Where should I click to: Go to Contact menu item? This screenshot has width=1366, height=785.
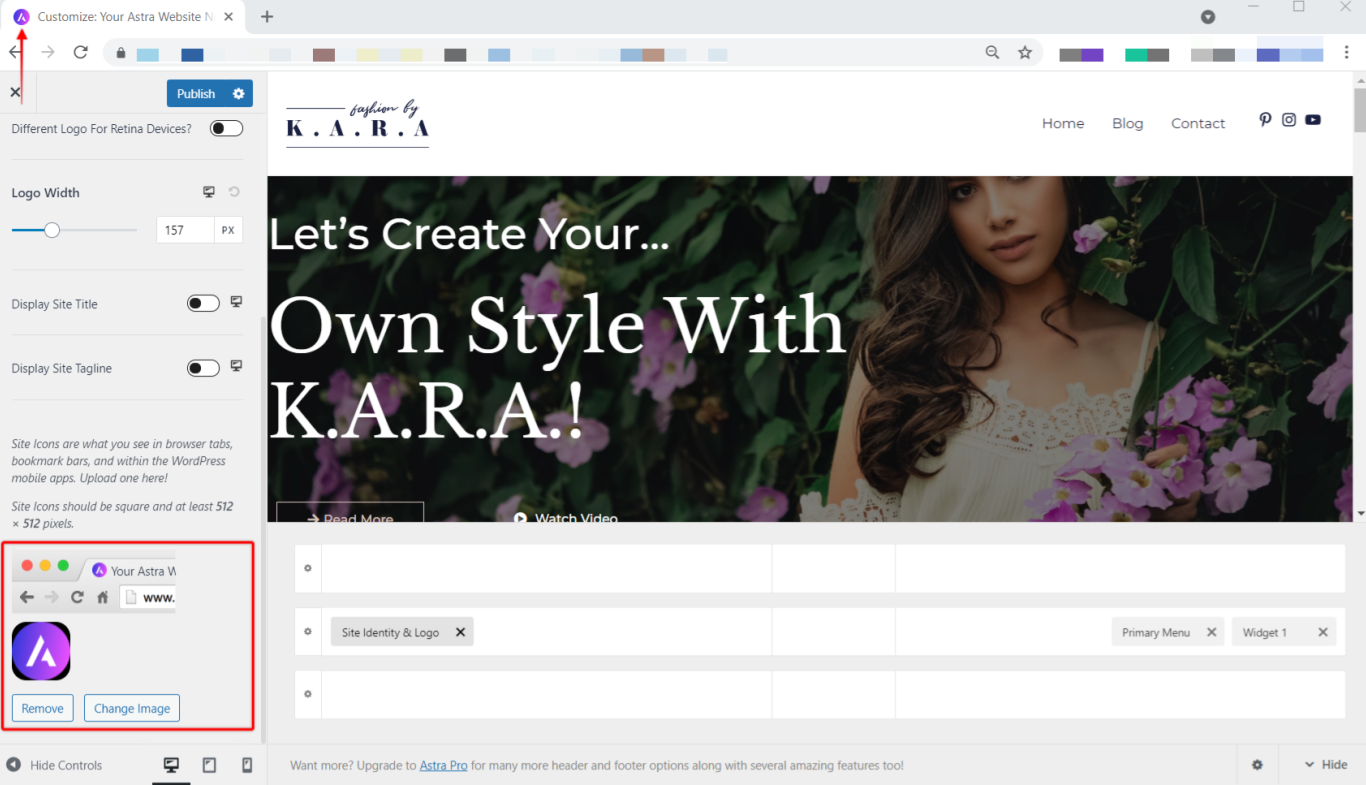pos(1197,123)
